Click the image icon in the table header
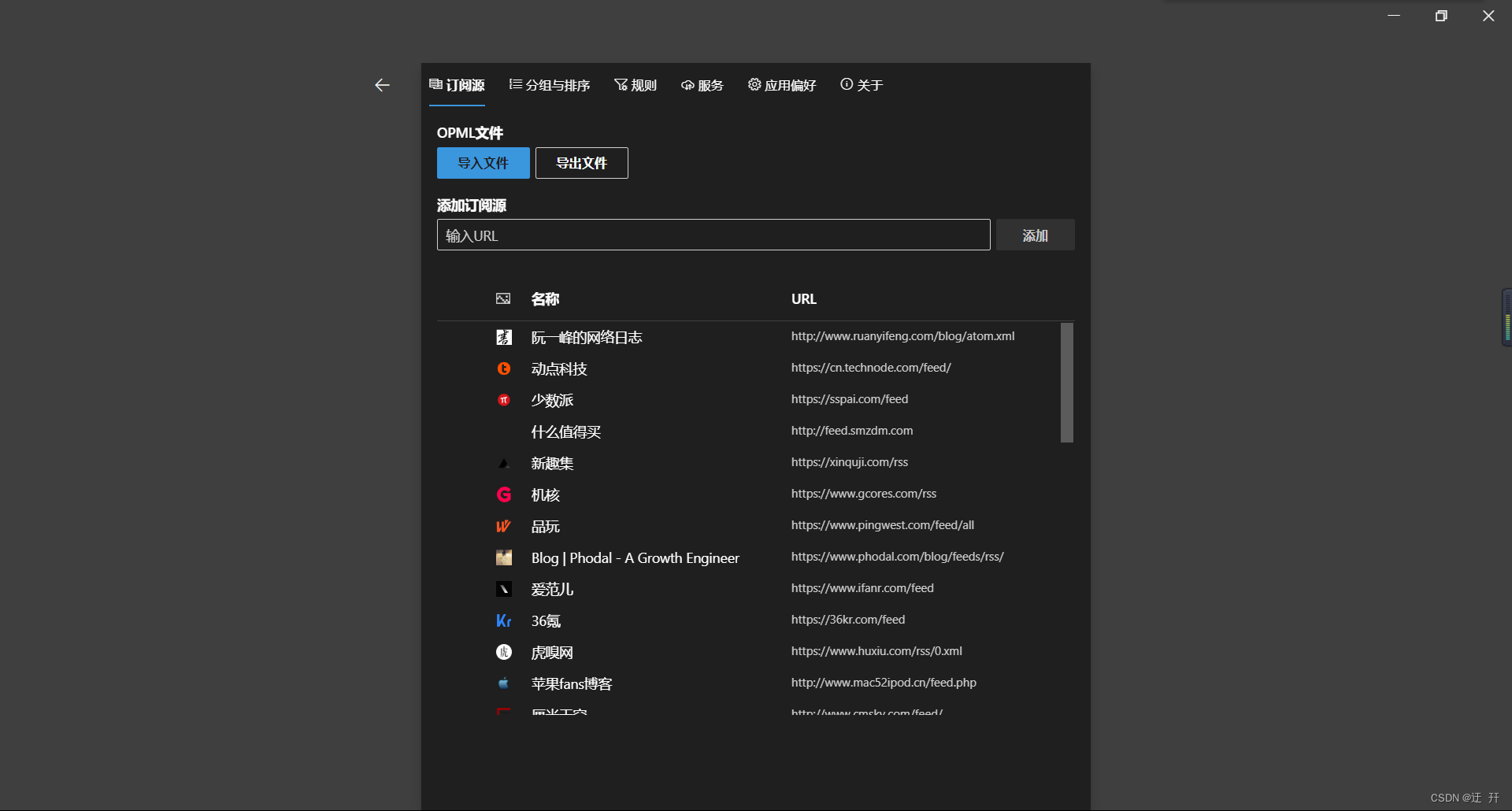 [503, 298]
